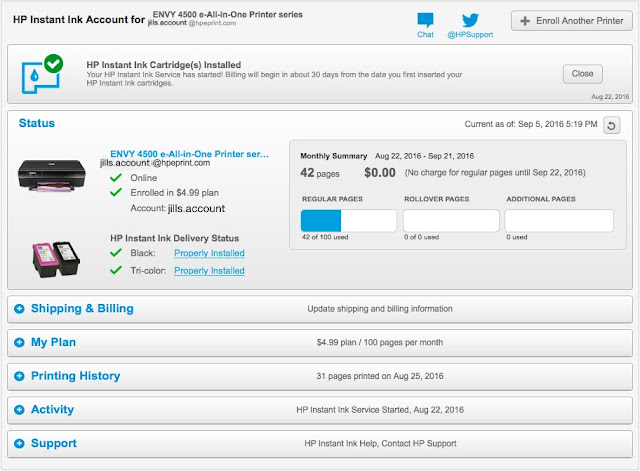
Task: Click the 'Account: jills.account' text
Action: click(x=178, y=208)
